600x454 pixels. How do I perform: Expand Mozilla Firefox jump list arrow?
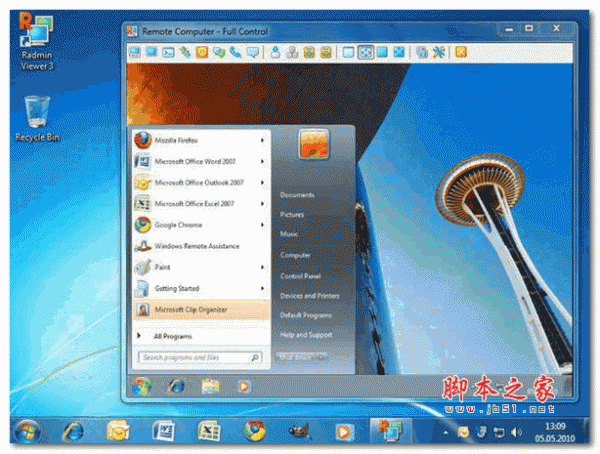pyautogui.click(x=263, y=140)
